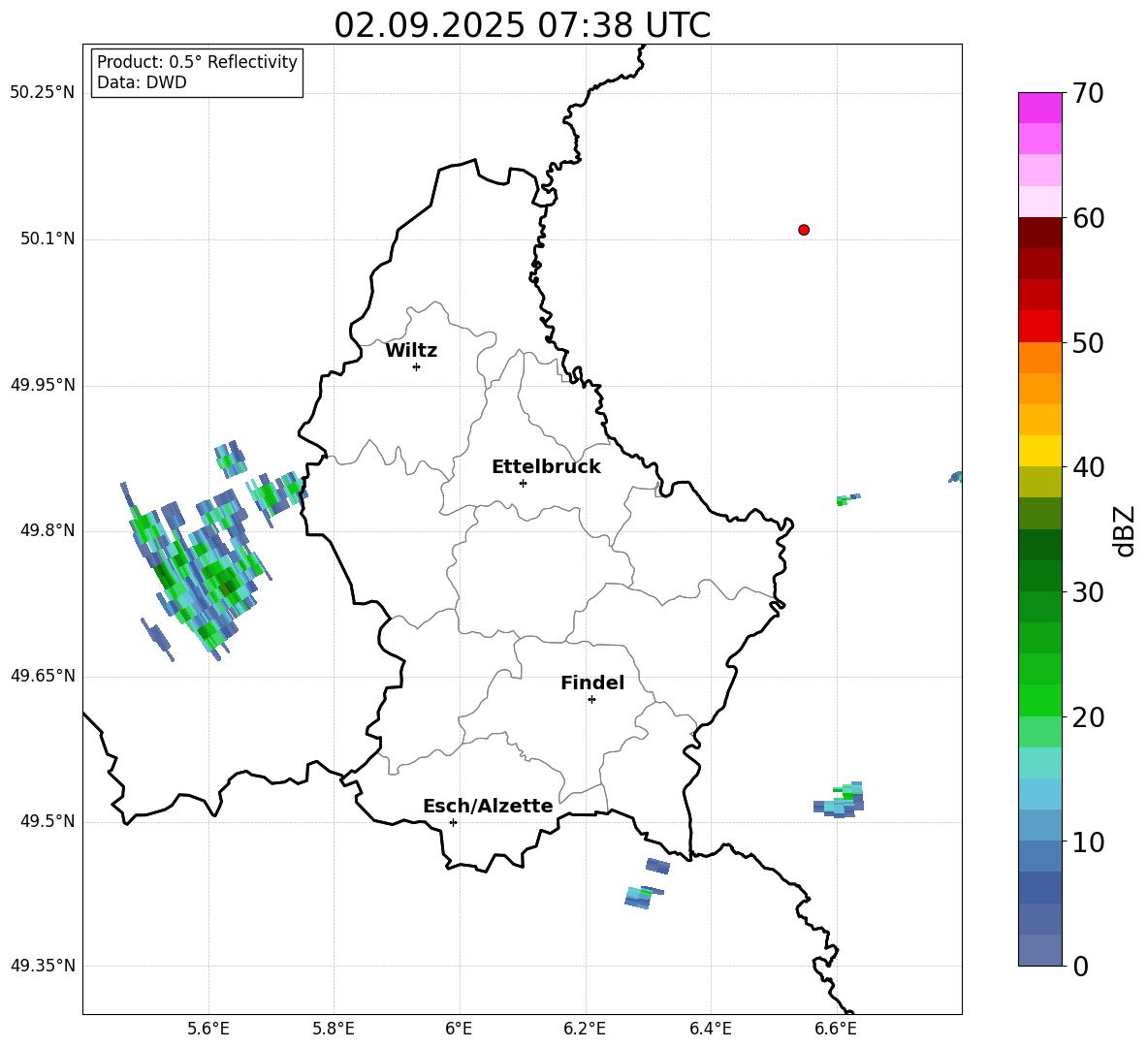This screenshot has height=1048, width=1148.
Task: Pick the dark maroon colorbar segment below 60
Action: click(1039, 233)
